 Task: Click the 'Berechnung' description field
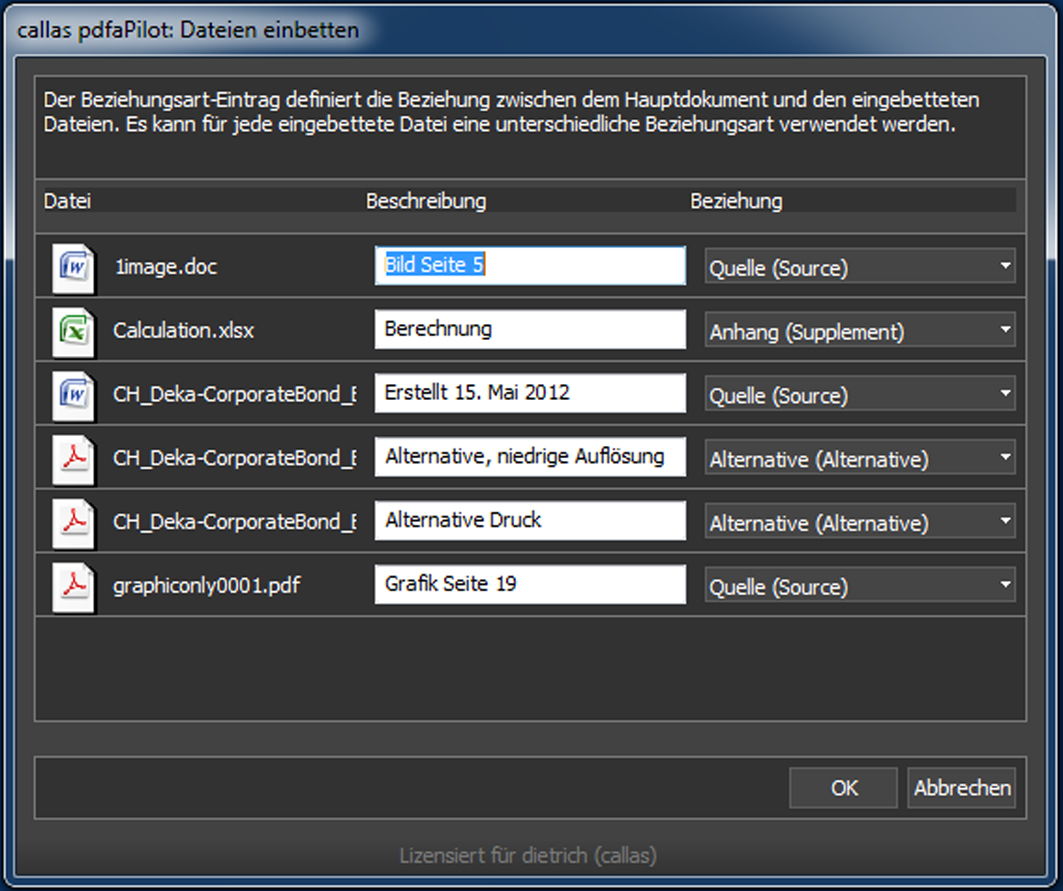pos(530,330)
